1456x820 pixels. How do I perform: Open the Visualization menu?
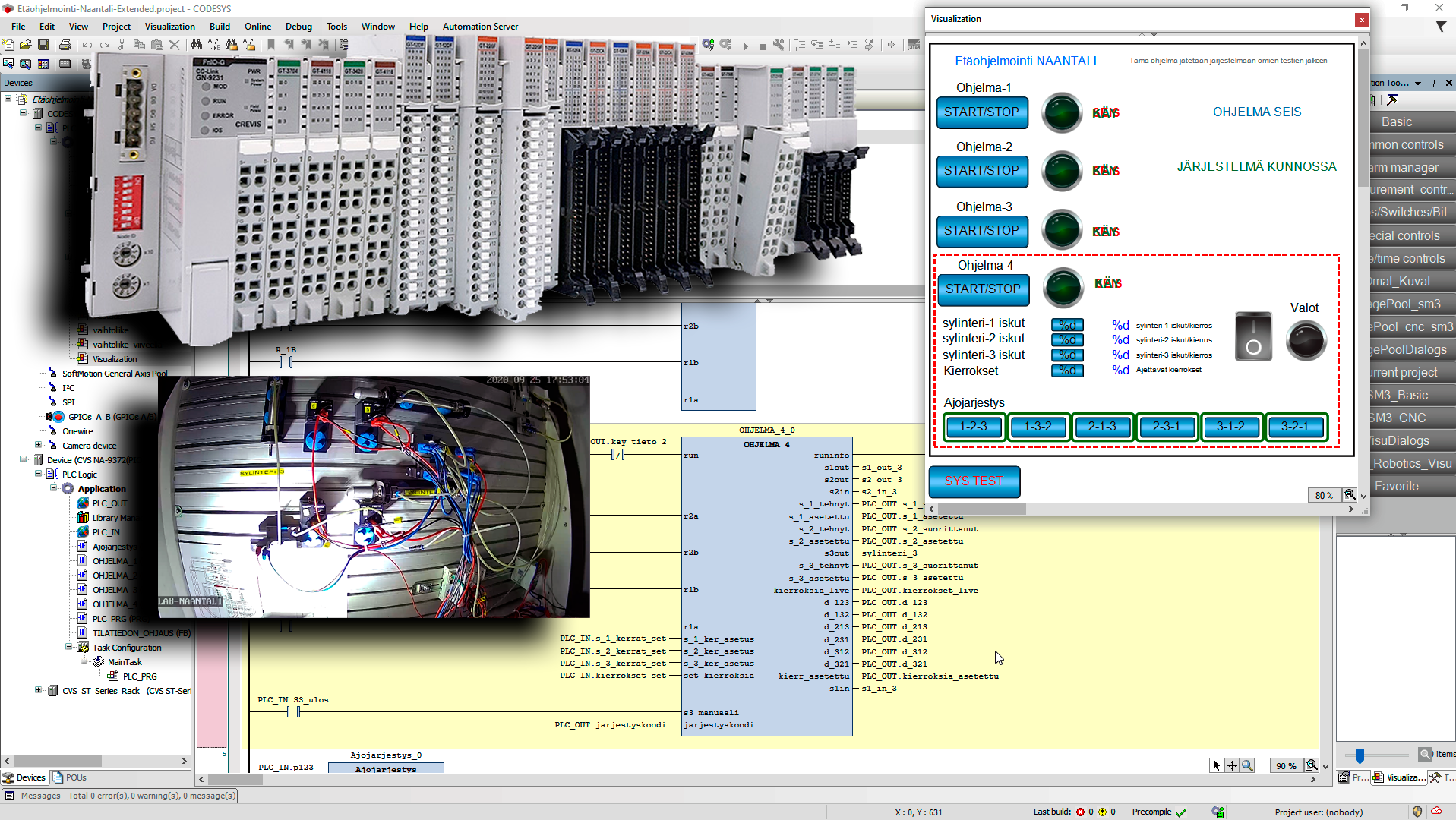coord(170,26)
